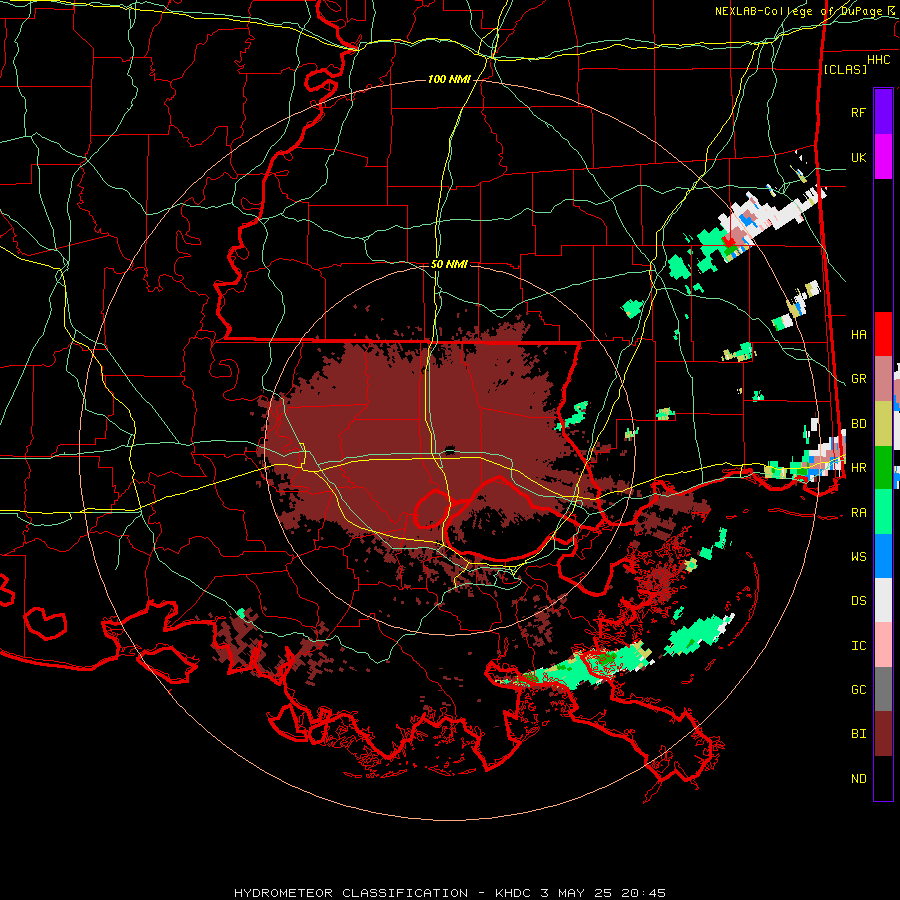Select the dark green HR legend swatch
Image resolution: width=900 pixels, height=900 pixels.
[883, 468]
